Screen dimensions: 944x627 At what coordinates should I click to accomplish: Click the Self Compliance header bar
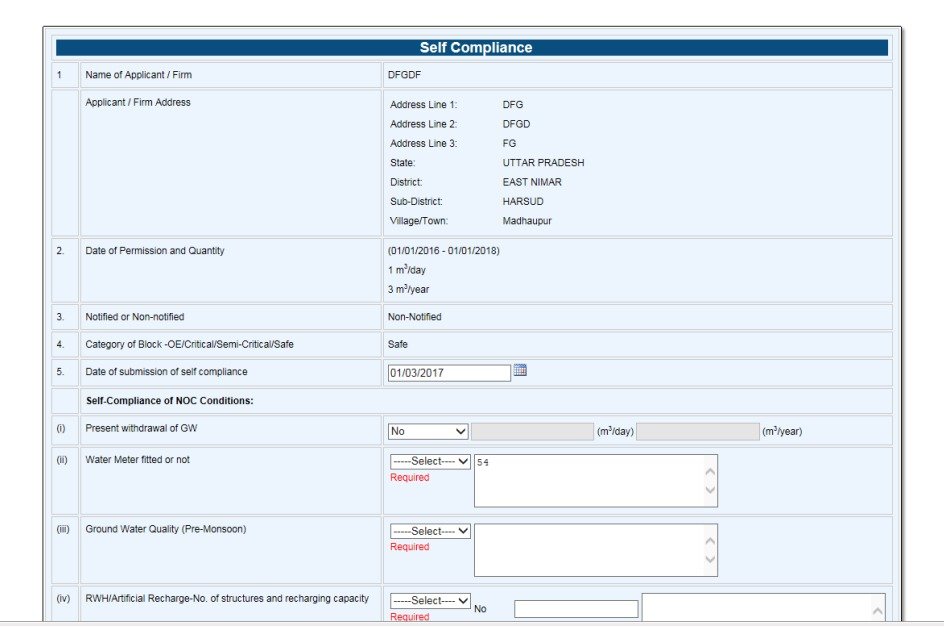click(472, 48)
